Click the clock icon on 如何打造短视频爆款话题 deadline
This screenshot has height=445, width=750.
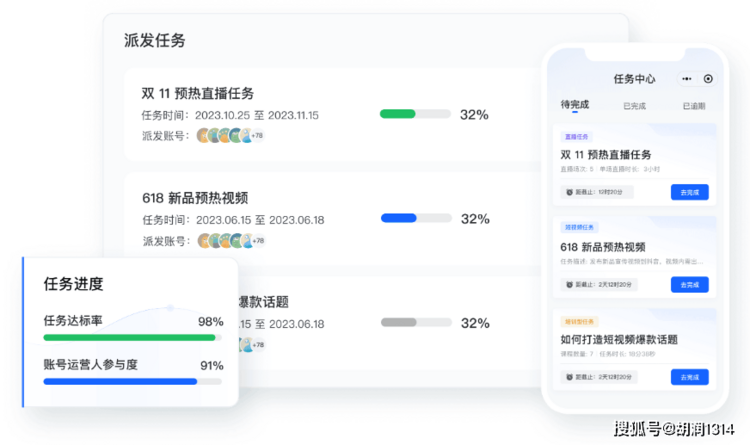(x=569, y=377)
